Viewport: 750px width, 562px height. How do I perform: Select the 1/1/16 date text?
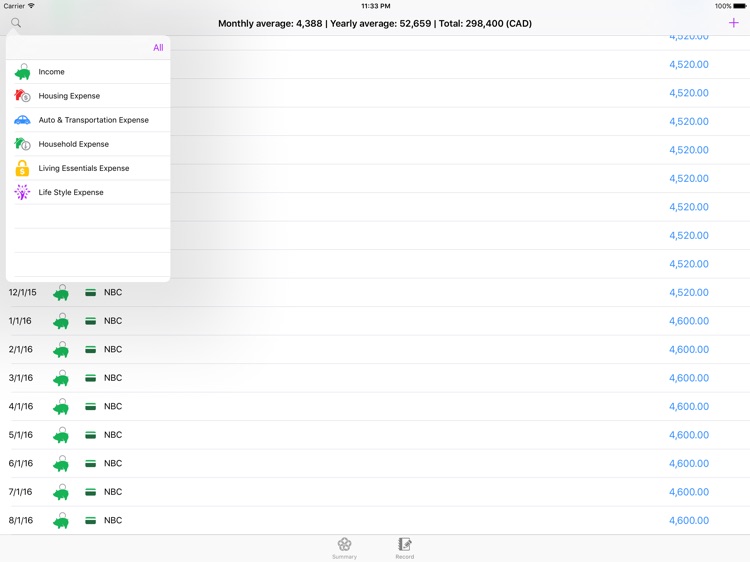click(20, 321)
